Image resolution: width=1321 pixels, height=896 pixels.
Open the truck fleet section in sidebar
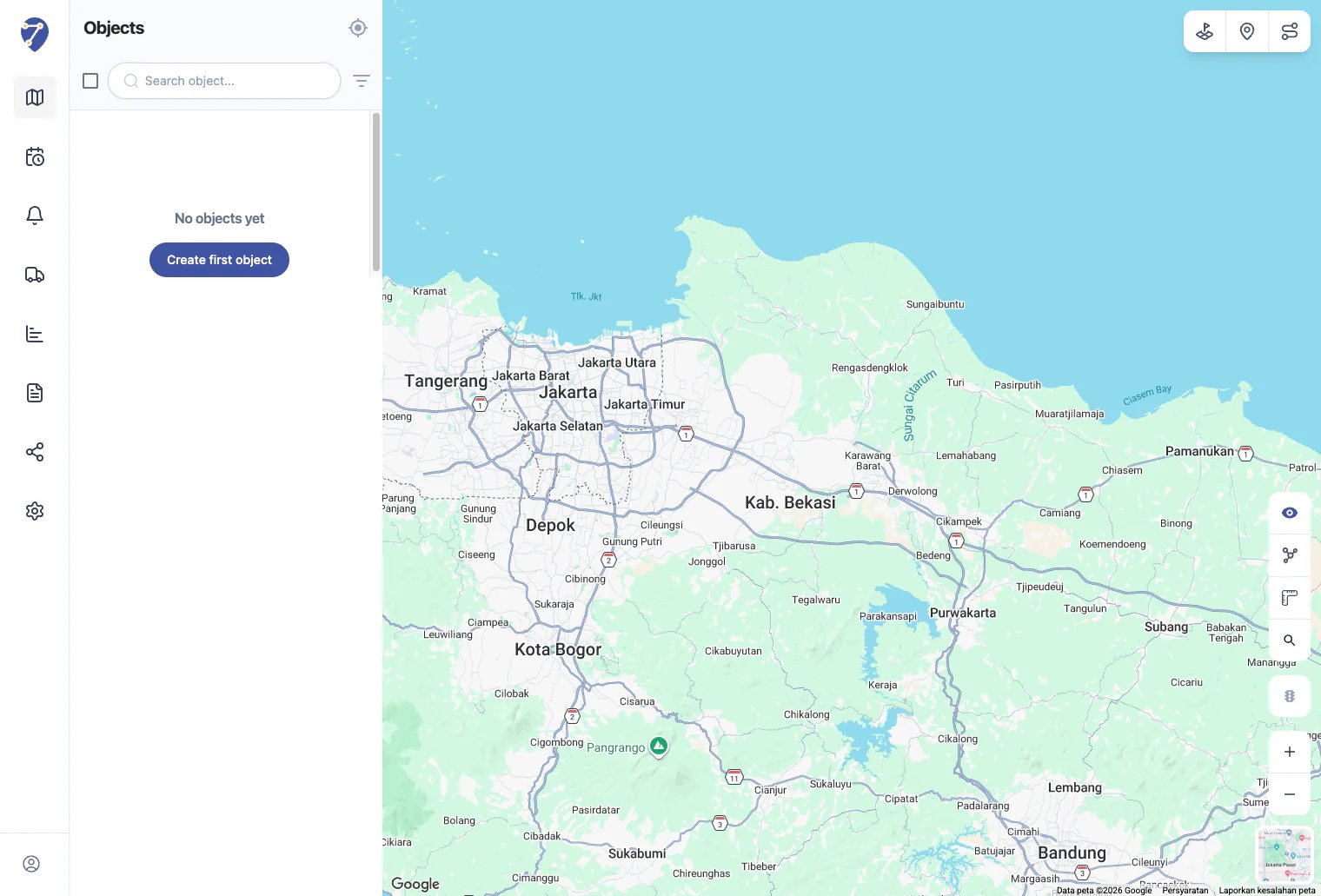pyautogui.click(x=35, y=275)
